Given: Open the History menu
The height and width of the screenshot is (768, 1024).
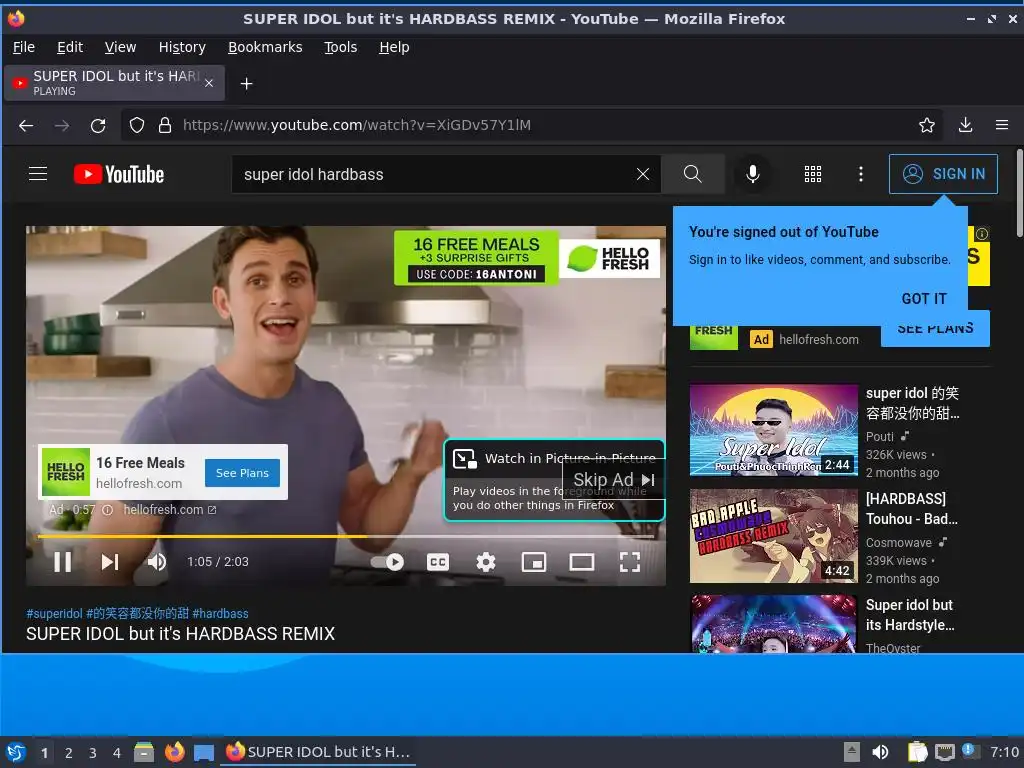Looking at the screenshot, I should pyautogui.click(x=182, y=47).
